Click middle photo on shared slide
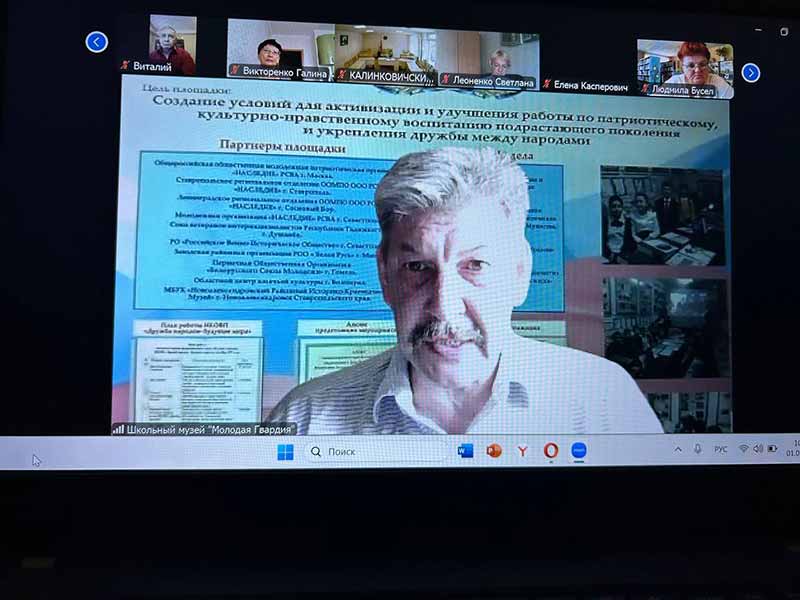Viewport: 800px width, 600px height. [666, 328]
